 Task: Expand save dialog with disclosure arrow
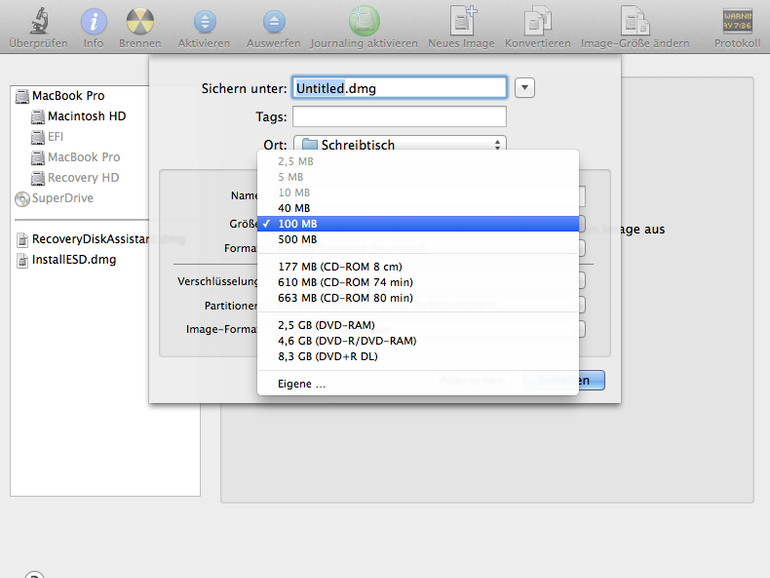(x=524, y=88)
